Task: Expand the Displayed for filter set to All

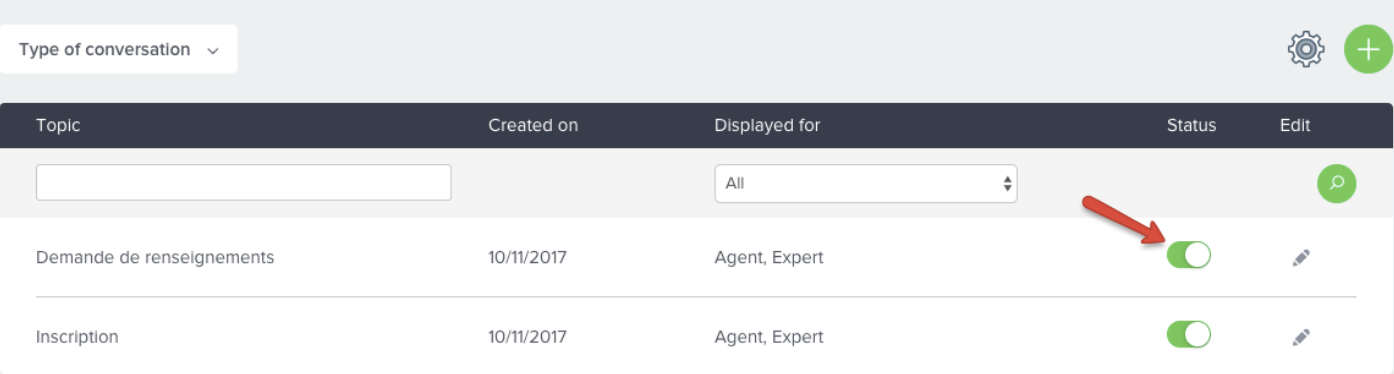Action: click(x=866, y=184)
